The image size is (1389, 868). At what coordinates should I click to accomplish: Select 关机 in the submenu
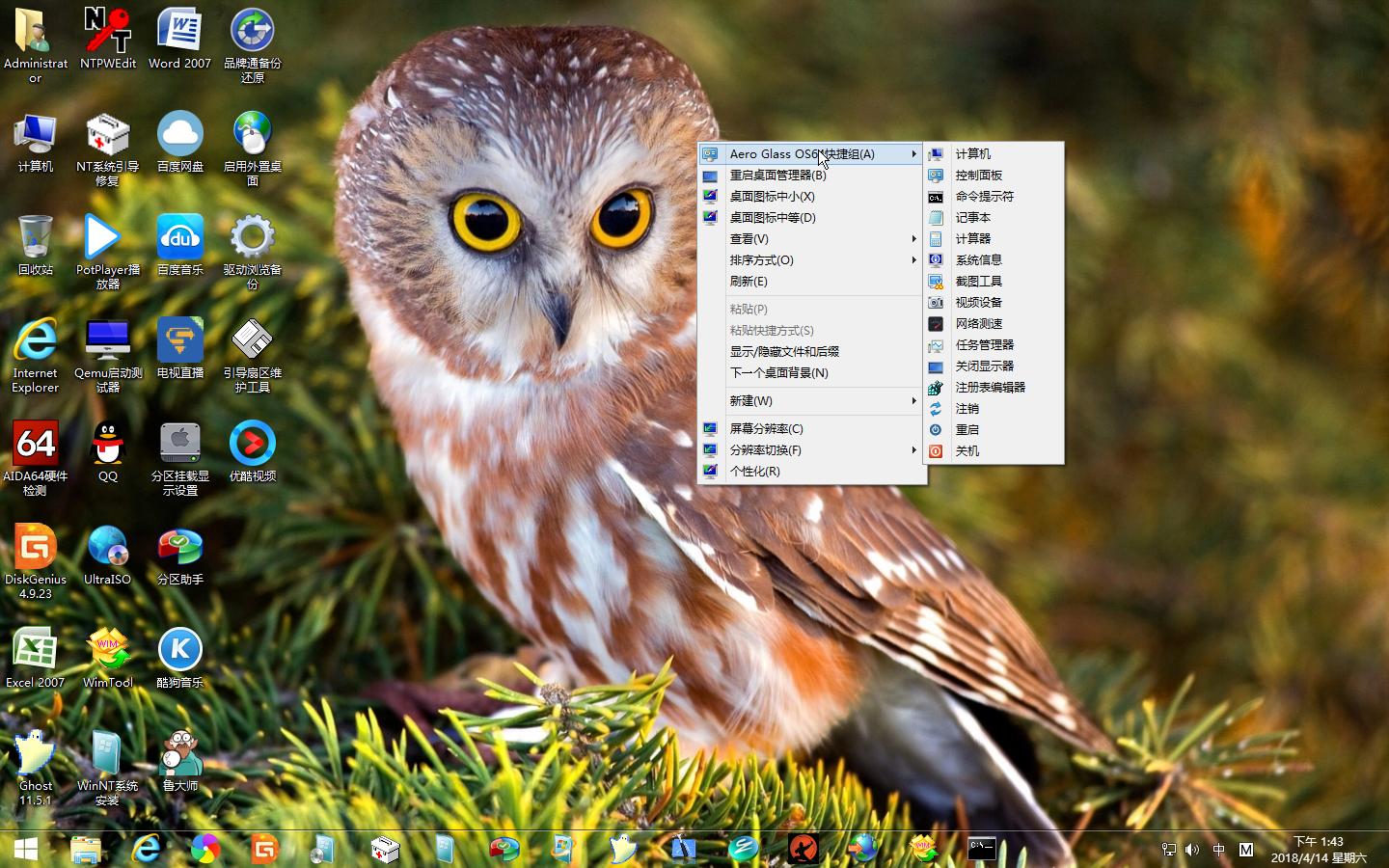994,450
